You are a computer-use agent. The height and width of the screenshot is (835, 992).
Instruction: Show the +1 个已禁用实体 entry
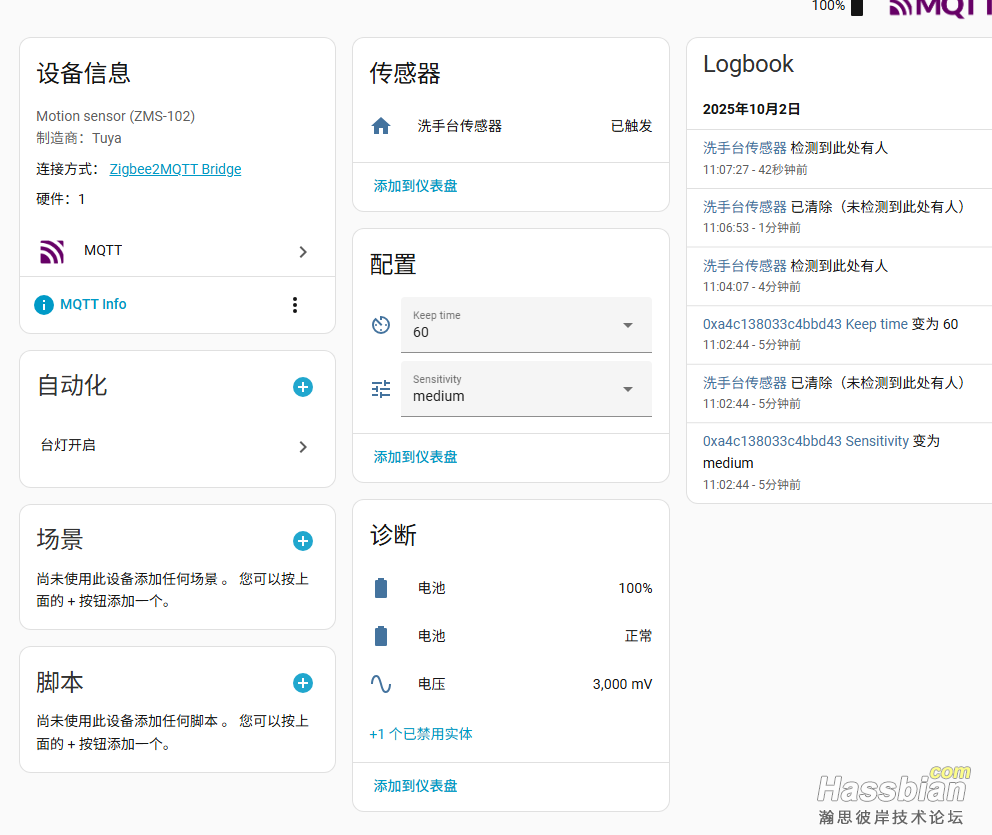coord(421,734)
